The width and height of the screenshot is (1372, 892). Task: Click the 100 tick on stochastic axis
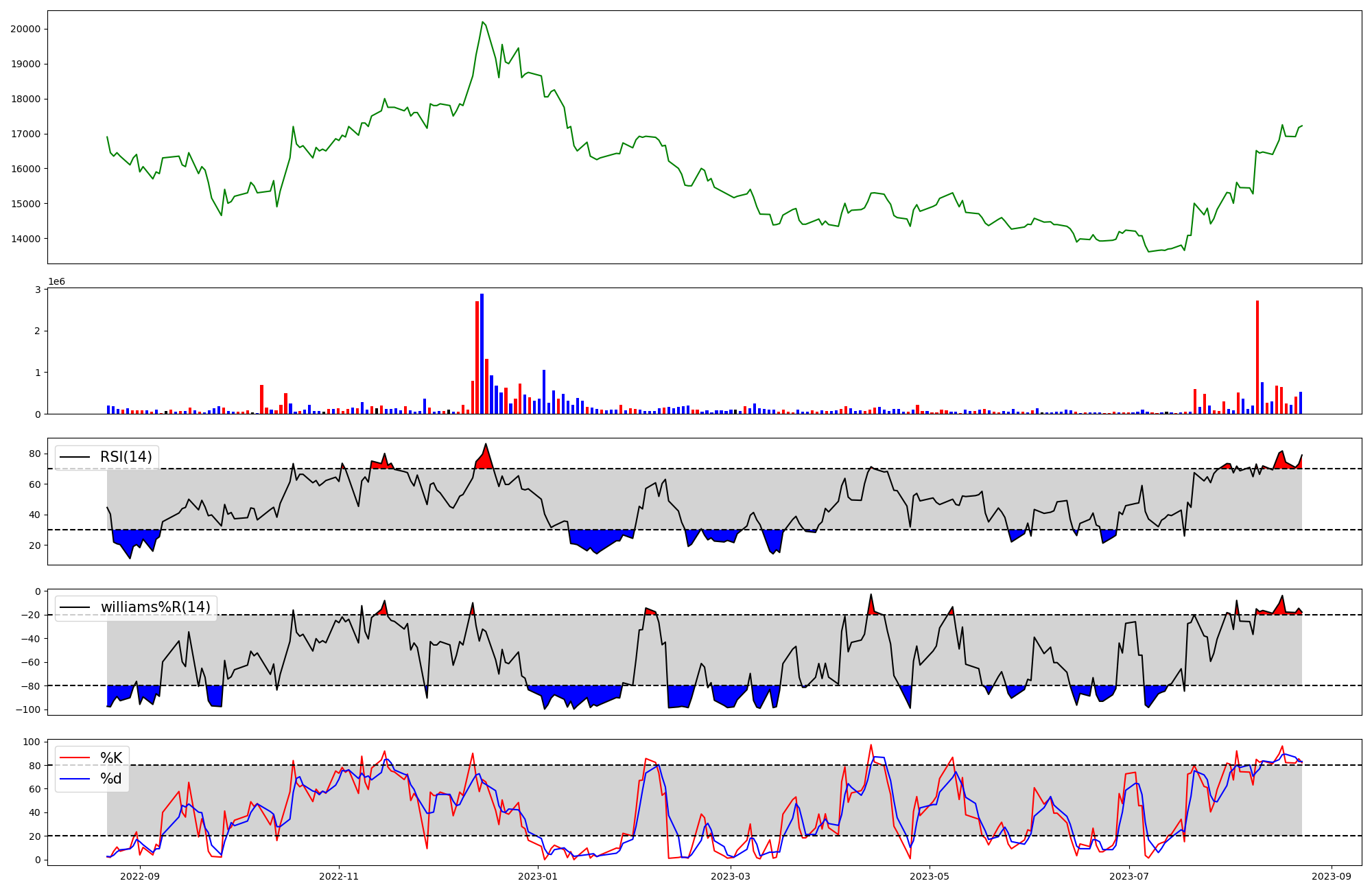click(x=32, y=742)
